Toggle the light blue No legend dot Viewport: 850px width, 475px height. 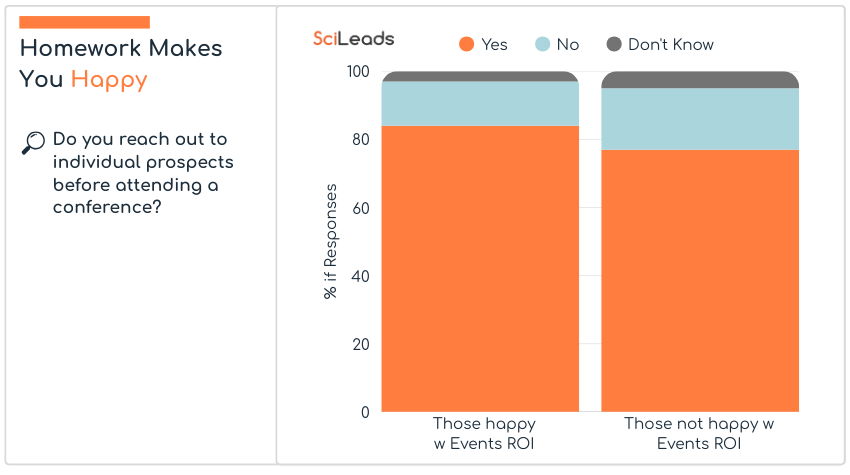click(542, 44)
